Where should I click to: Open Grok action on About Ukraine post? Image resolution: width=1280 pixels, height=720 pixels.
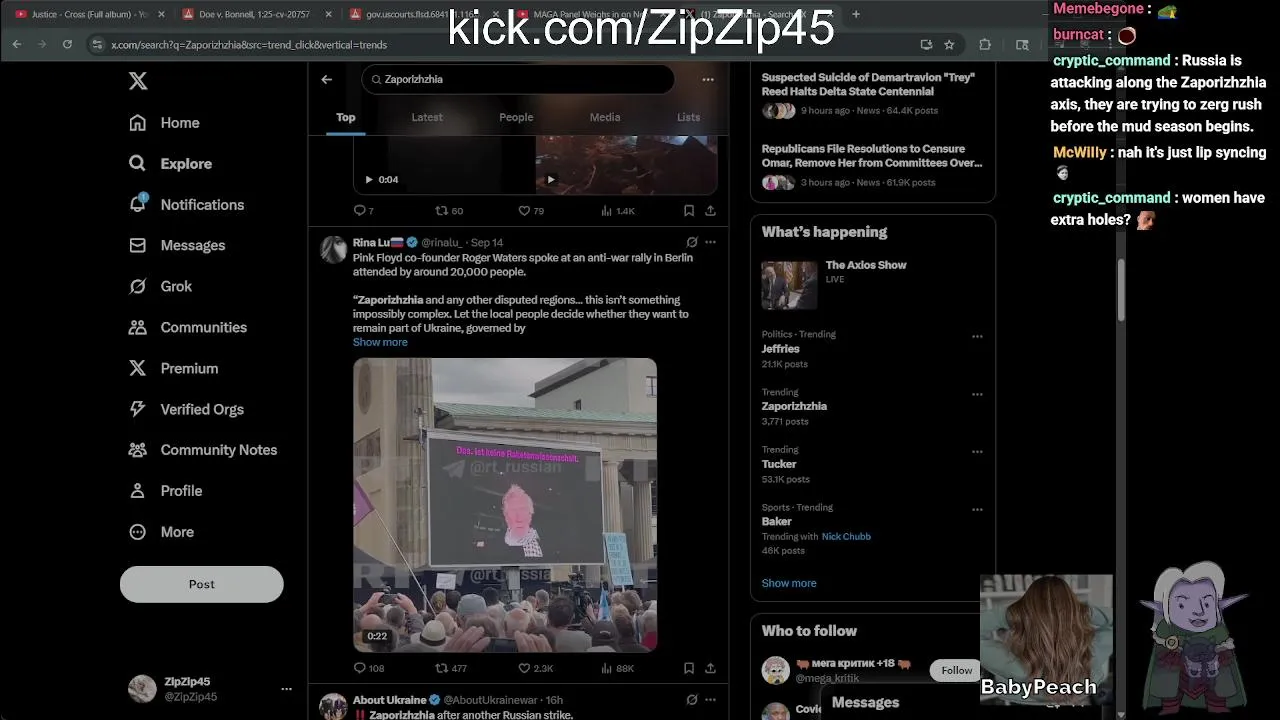692,700
